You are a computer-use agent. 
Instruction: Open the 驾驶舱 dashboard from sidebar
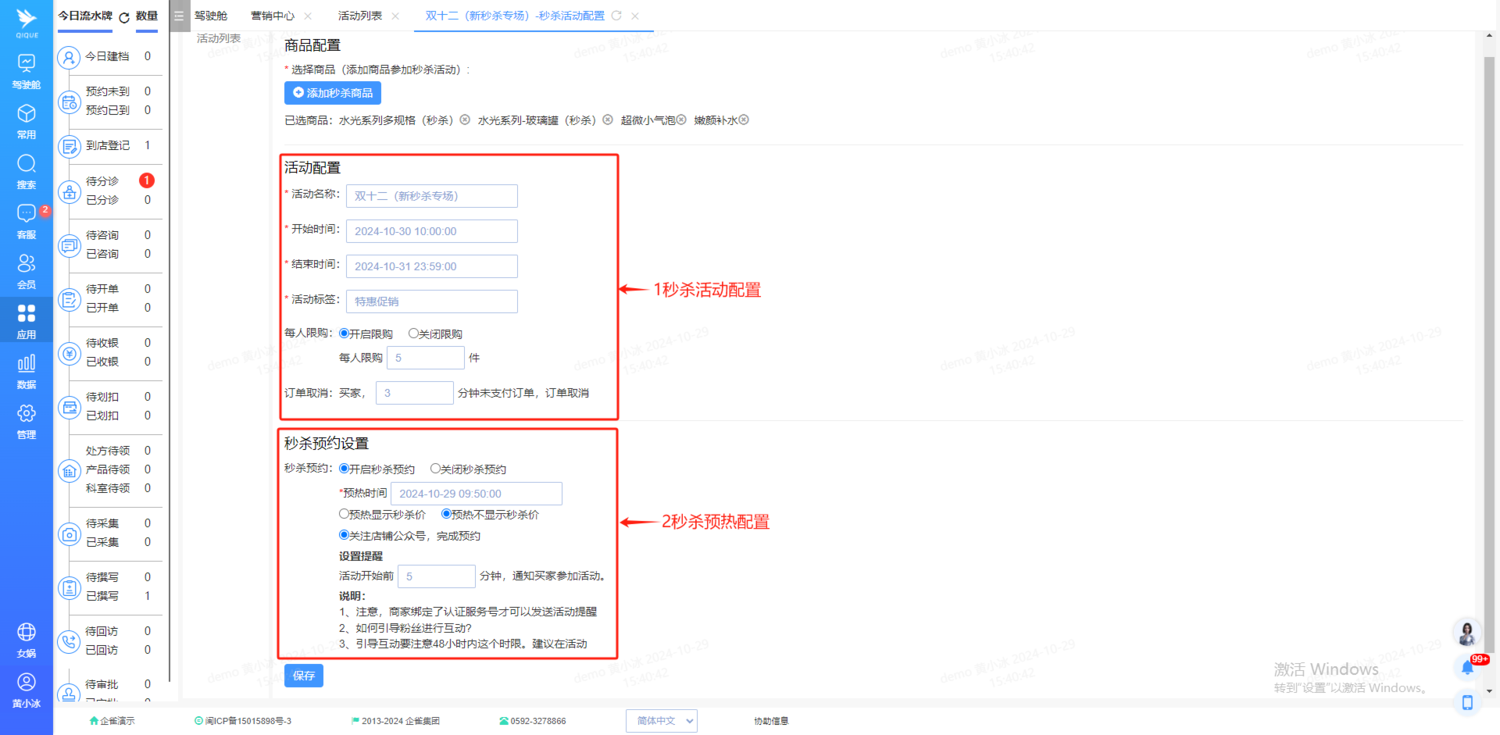[x=26, y=68]
